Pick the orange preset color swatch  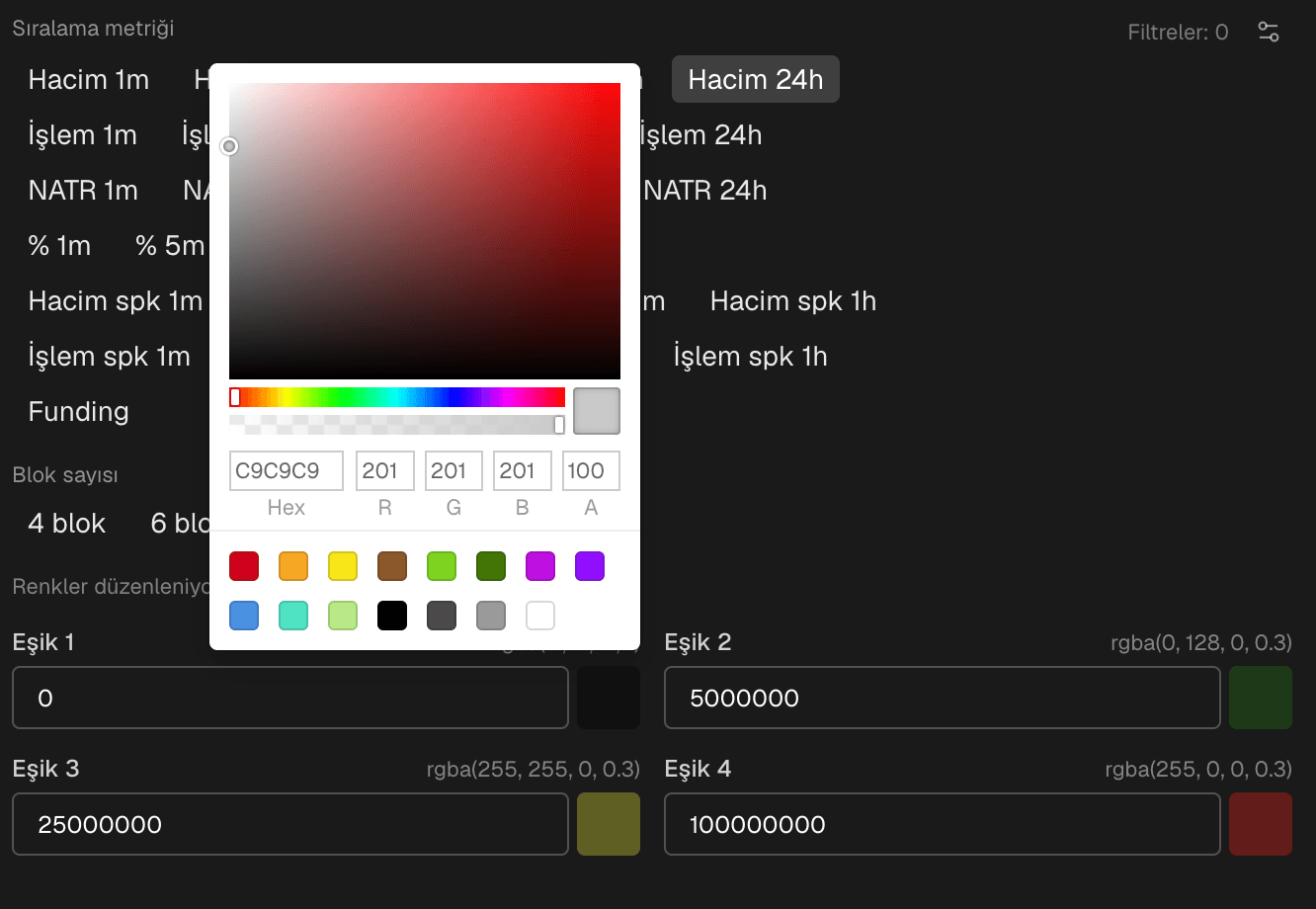coord(293,566)
